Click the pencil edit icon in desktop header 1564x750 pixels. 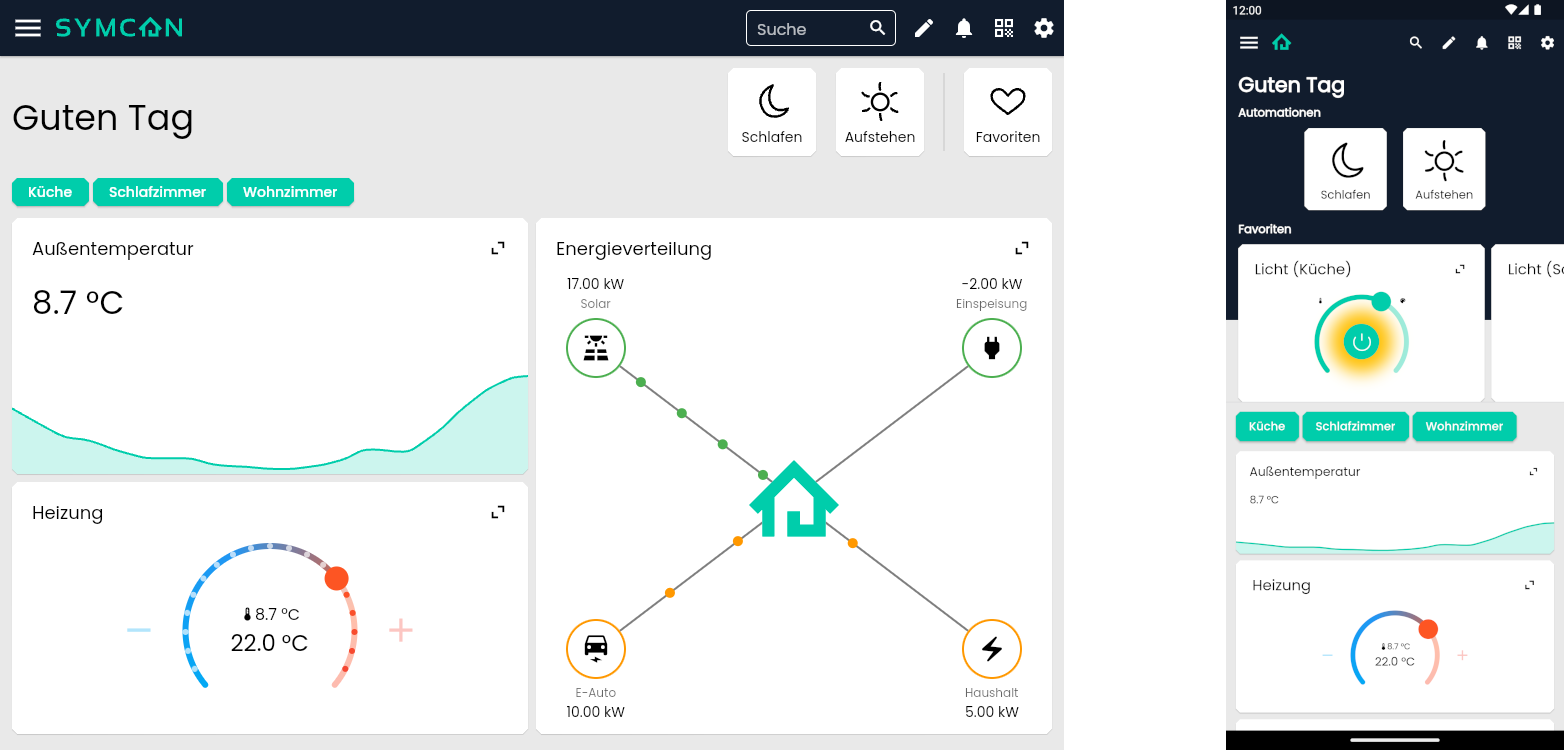924,28
